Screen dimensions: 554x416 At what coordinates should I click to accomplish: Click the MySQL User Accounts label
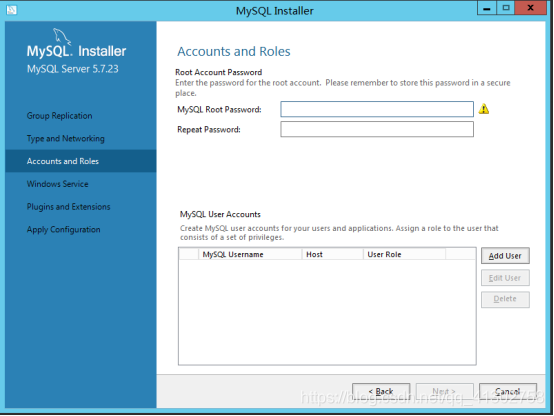pyautogui.click(x=220, y=214)
